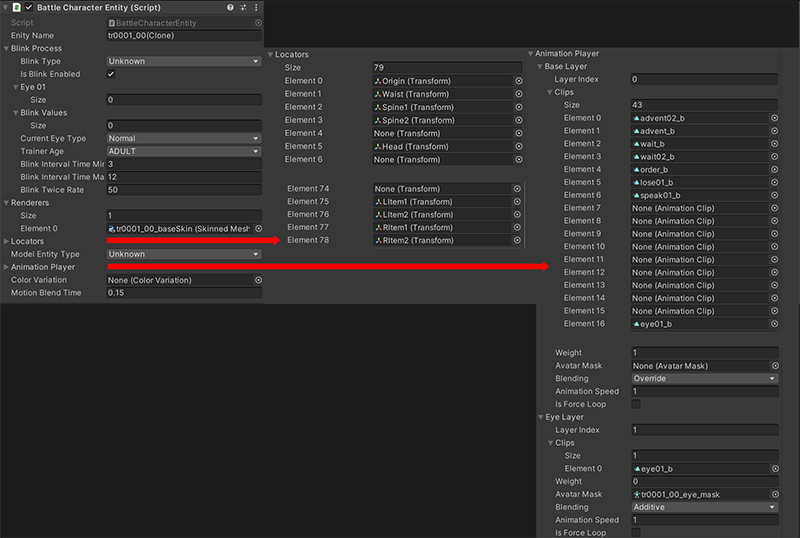Open the Trainer Age dropdown
The height and width of the screenshot is (538, 800).
[x=184, y=151]
